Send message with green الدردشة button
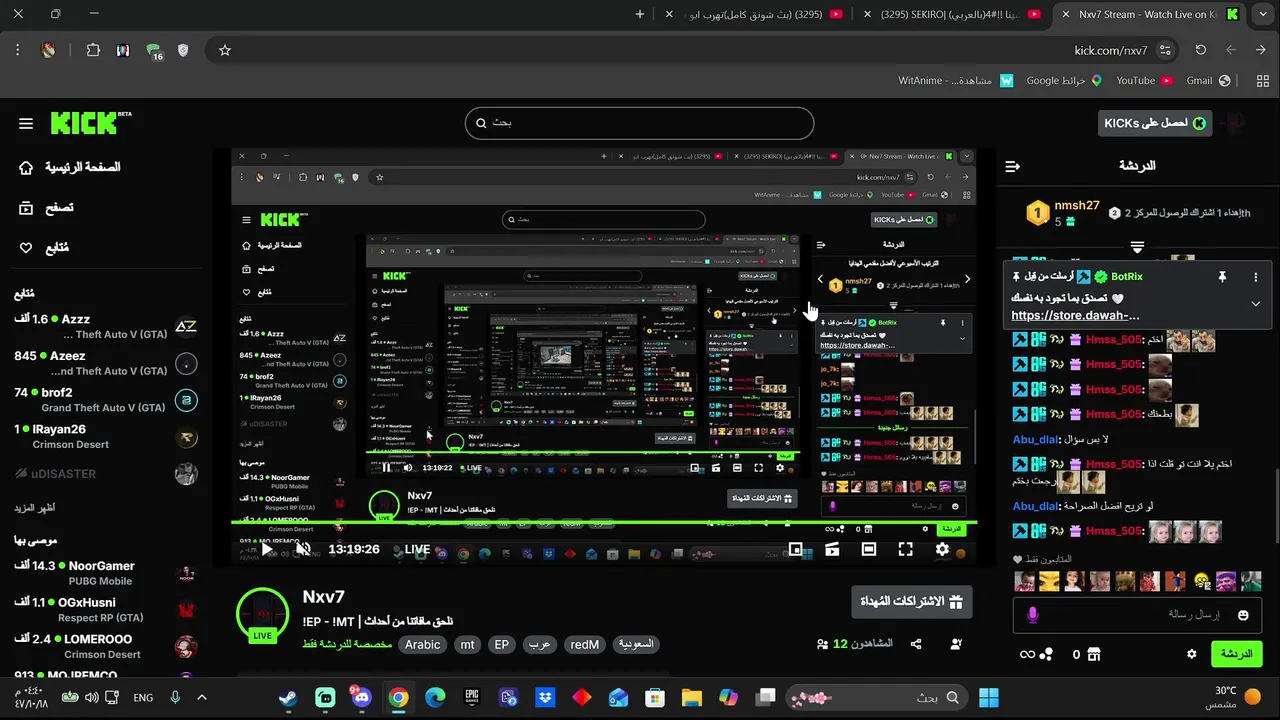This screenshot has width=1280, height=720. (1236, 654)
